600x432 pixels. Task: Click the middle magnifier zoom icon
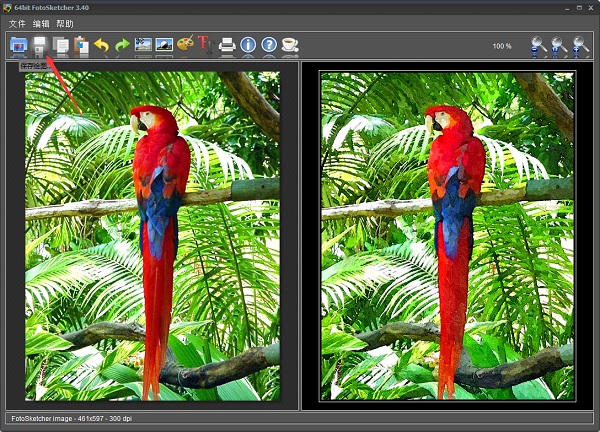point(560,46)
